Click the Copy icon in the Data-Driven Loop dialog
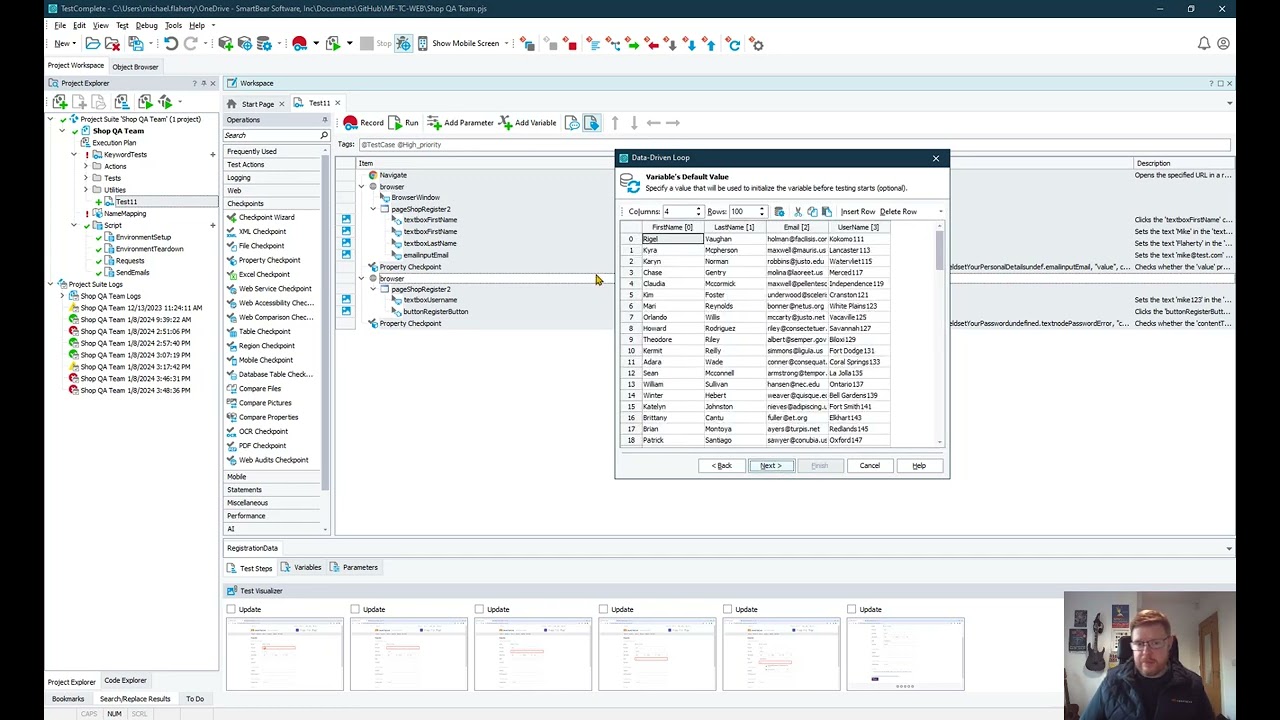This screenshot has width=1280, height=720. coord(812,212)
